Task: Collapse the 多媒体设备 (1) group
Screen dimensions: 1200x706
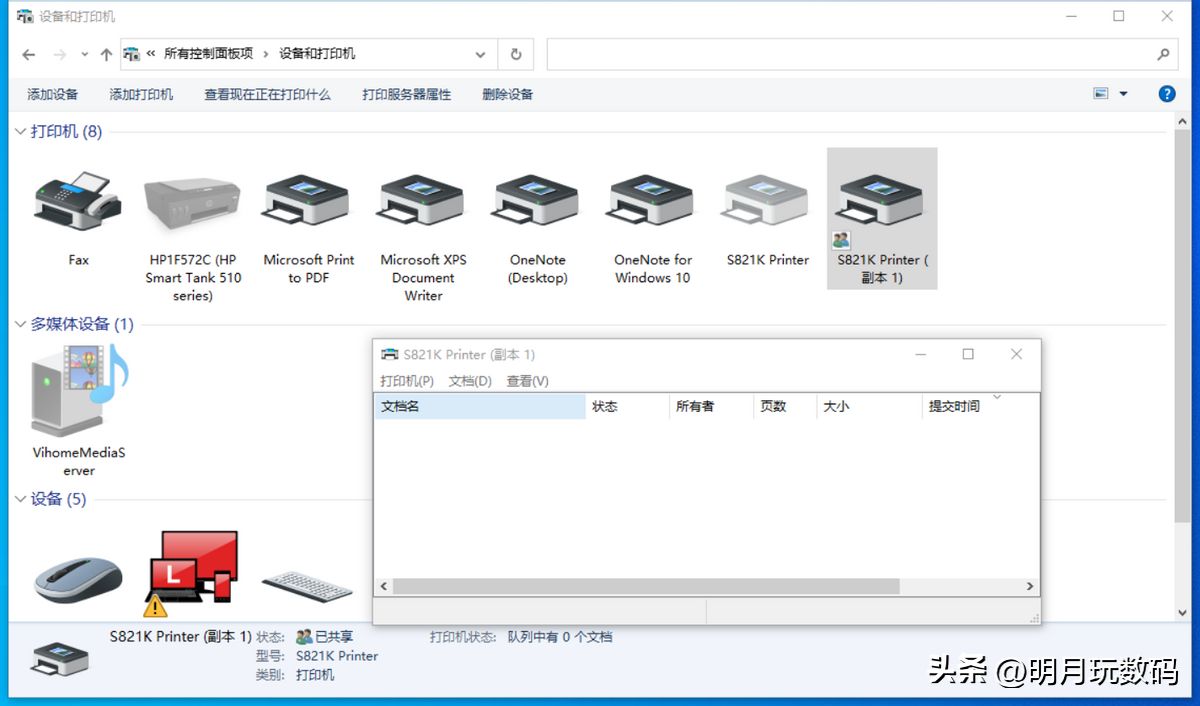Action: pyautogui.click(x=20, y=324)
